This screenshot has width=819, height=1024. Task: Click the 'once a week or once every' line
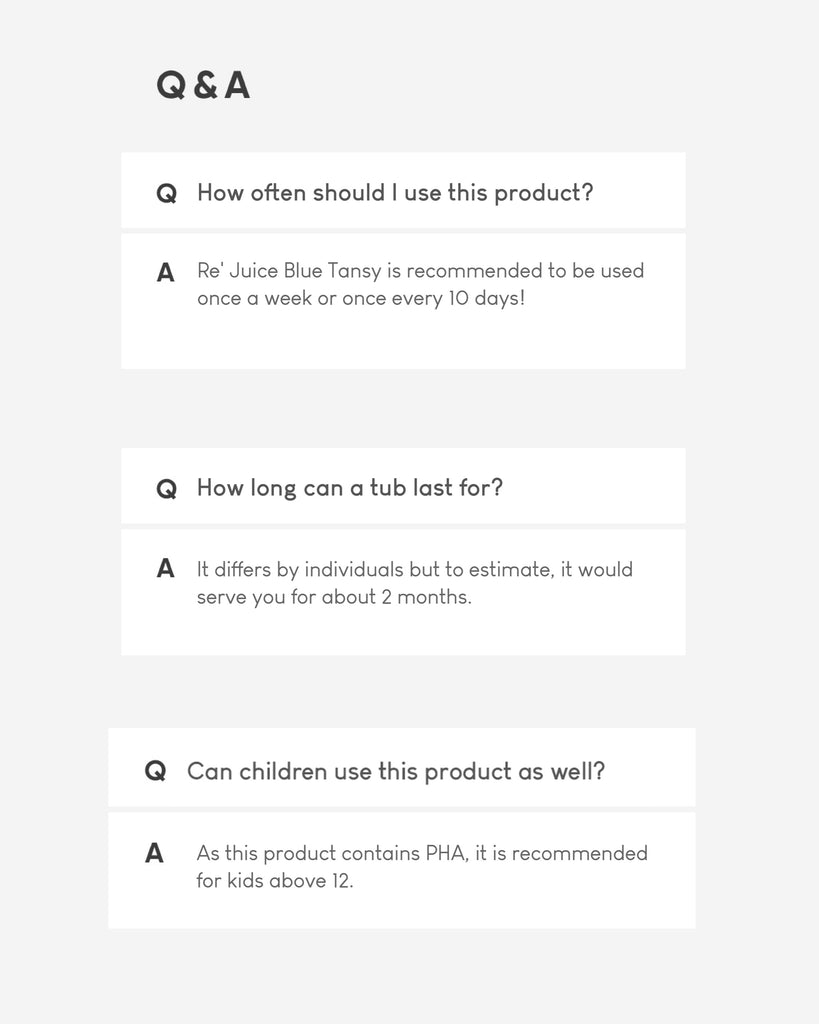click(317, 299)
